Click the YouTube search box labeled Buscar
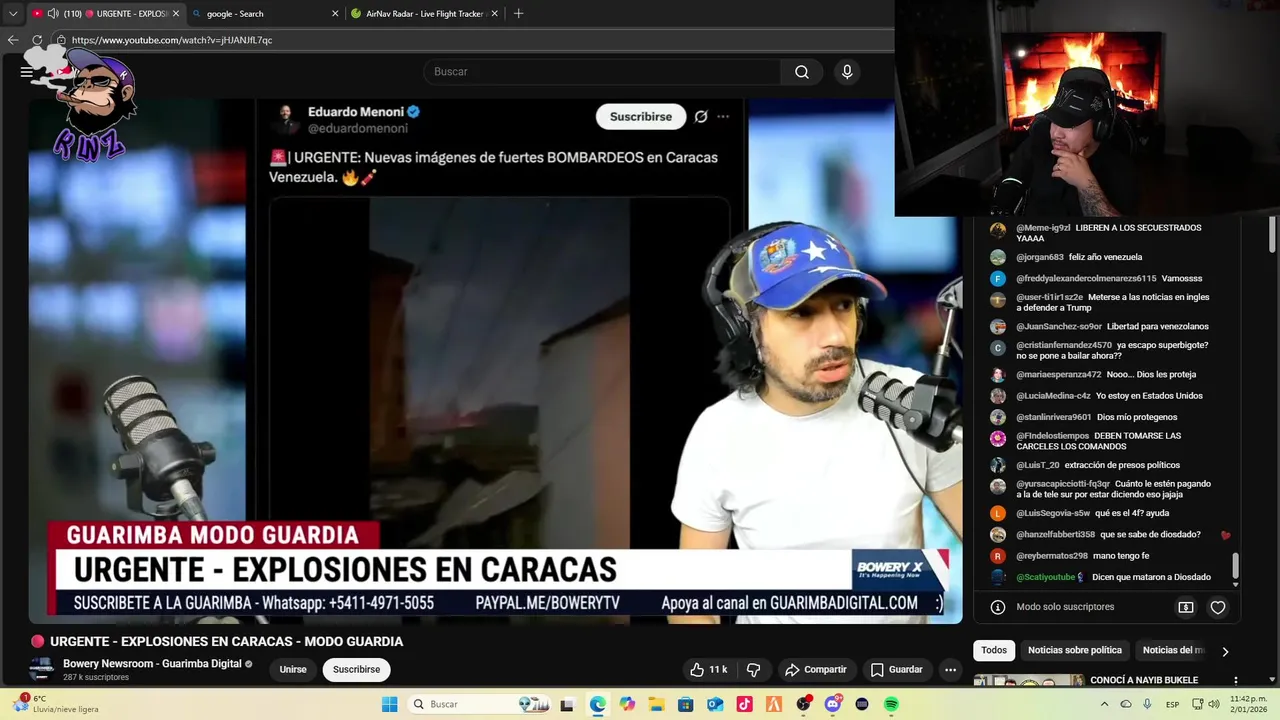Image resolution: width=1280 pixels, height=720 pixels. point(602,72)
